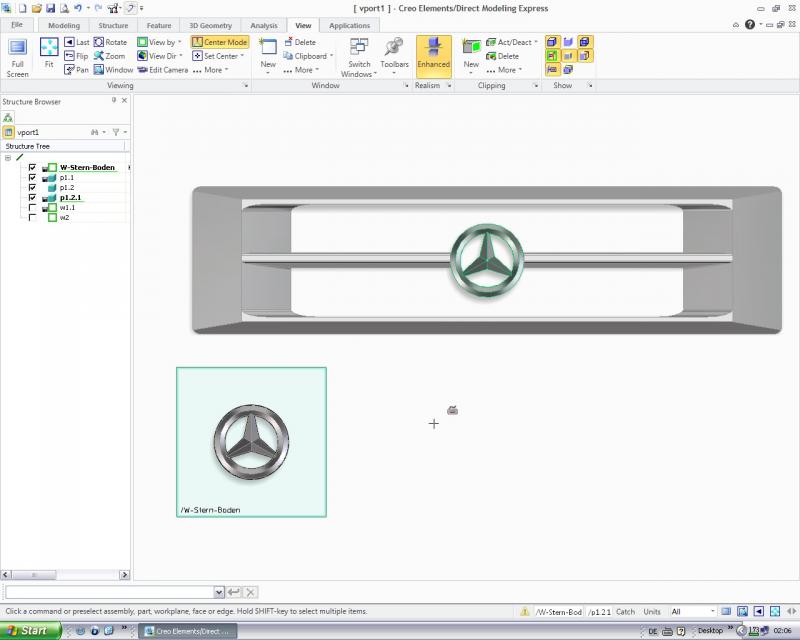Select the Pan tool
Image resolution: width=800 pixels, height=640 pixels.
pos(77,70)
